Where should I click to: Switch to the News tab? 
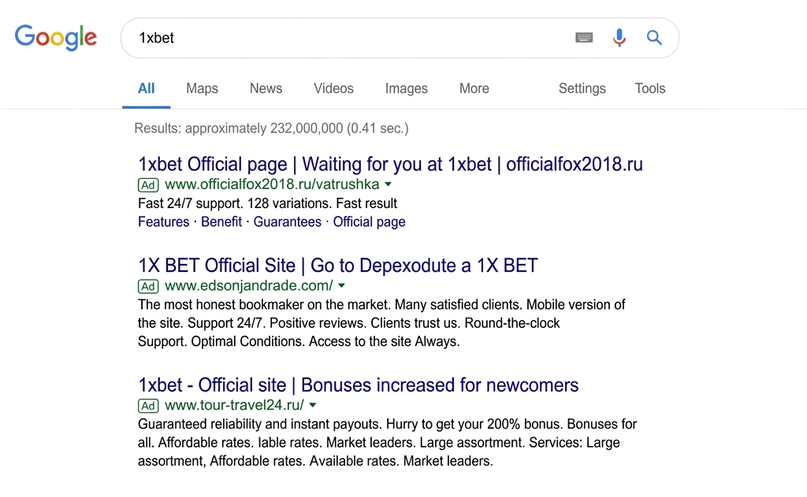click(x=266, y=88)
